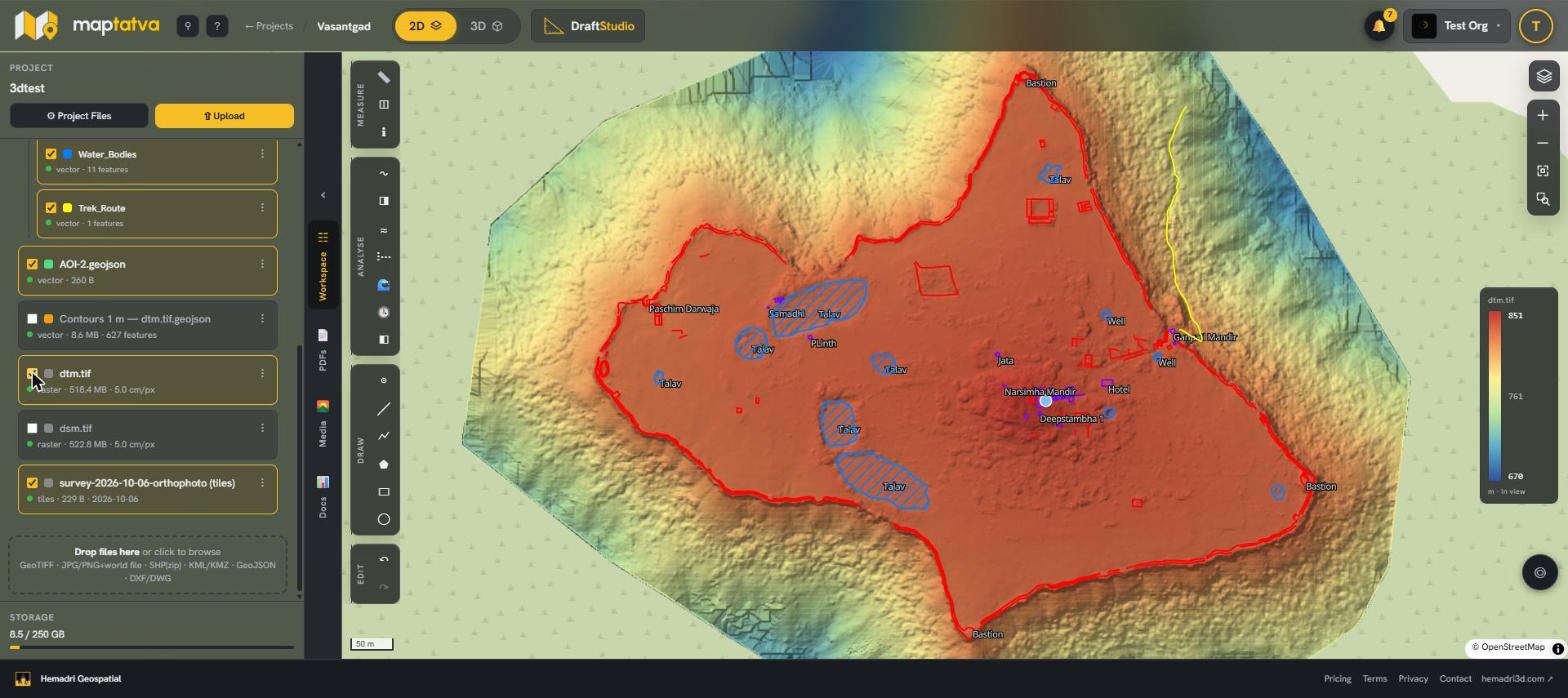Select the blue flood analysis tool
This screenshot has height=698, width=1568.
point(384,285)
